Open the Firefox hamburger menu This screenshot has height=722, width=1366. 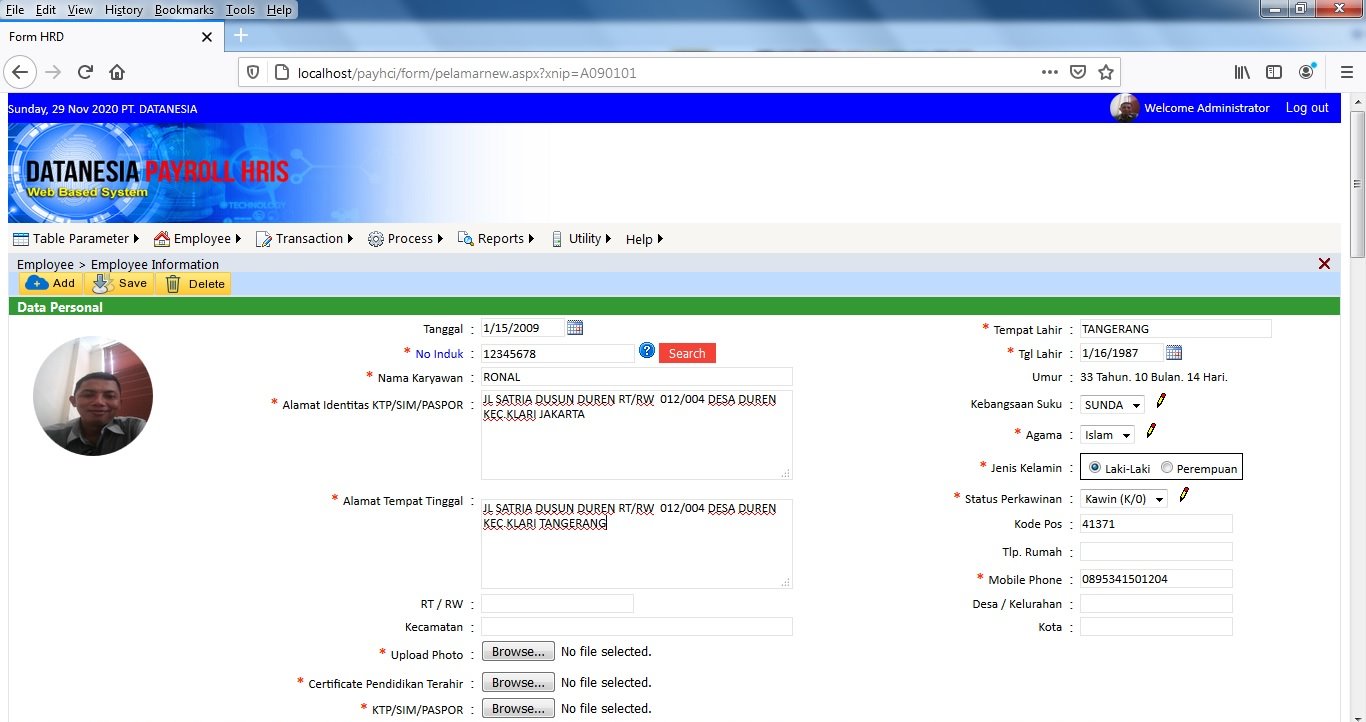(x=1346, y=72)
